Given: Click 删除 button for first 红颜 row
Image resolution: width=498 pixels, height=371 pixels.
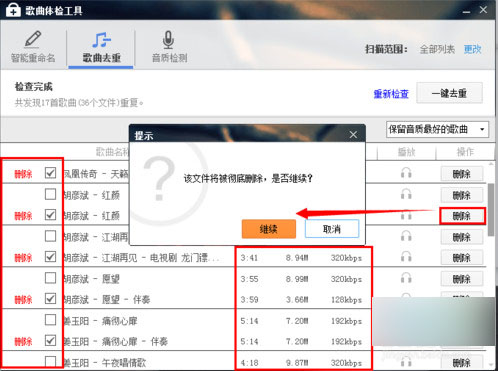Looking at the screenshot, I should click(462, 195).
